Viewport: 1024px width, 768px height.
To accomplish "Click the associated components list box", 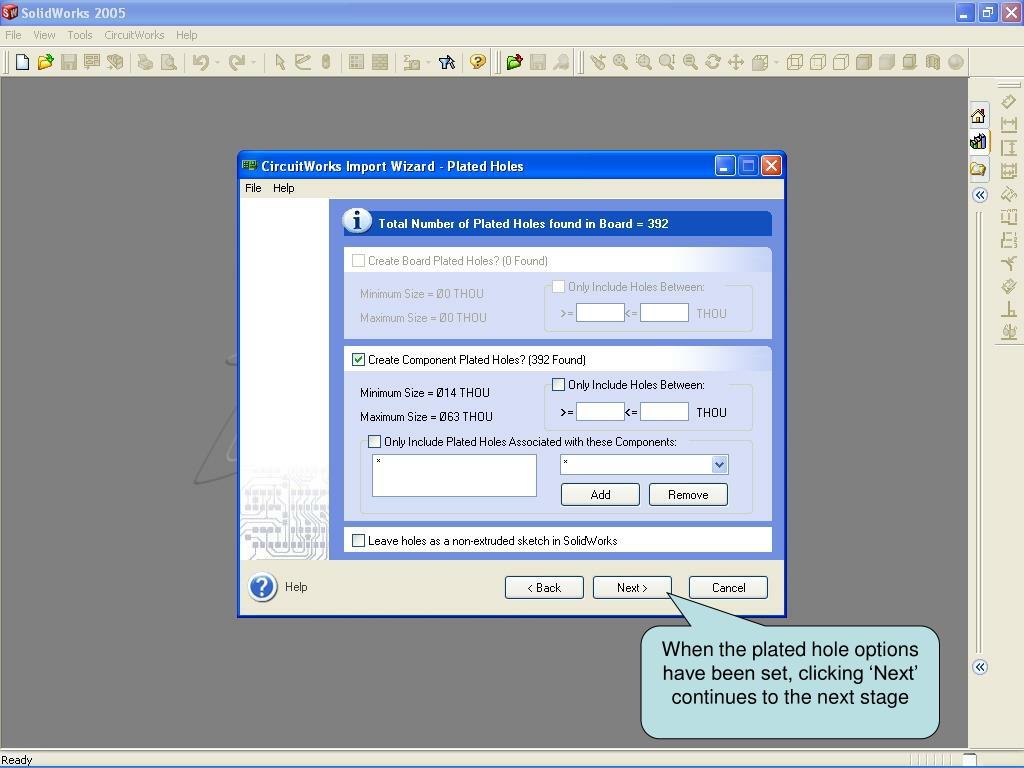I will 454,475.
